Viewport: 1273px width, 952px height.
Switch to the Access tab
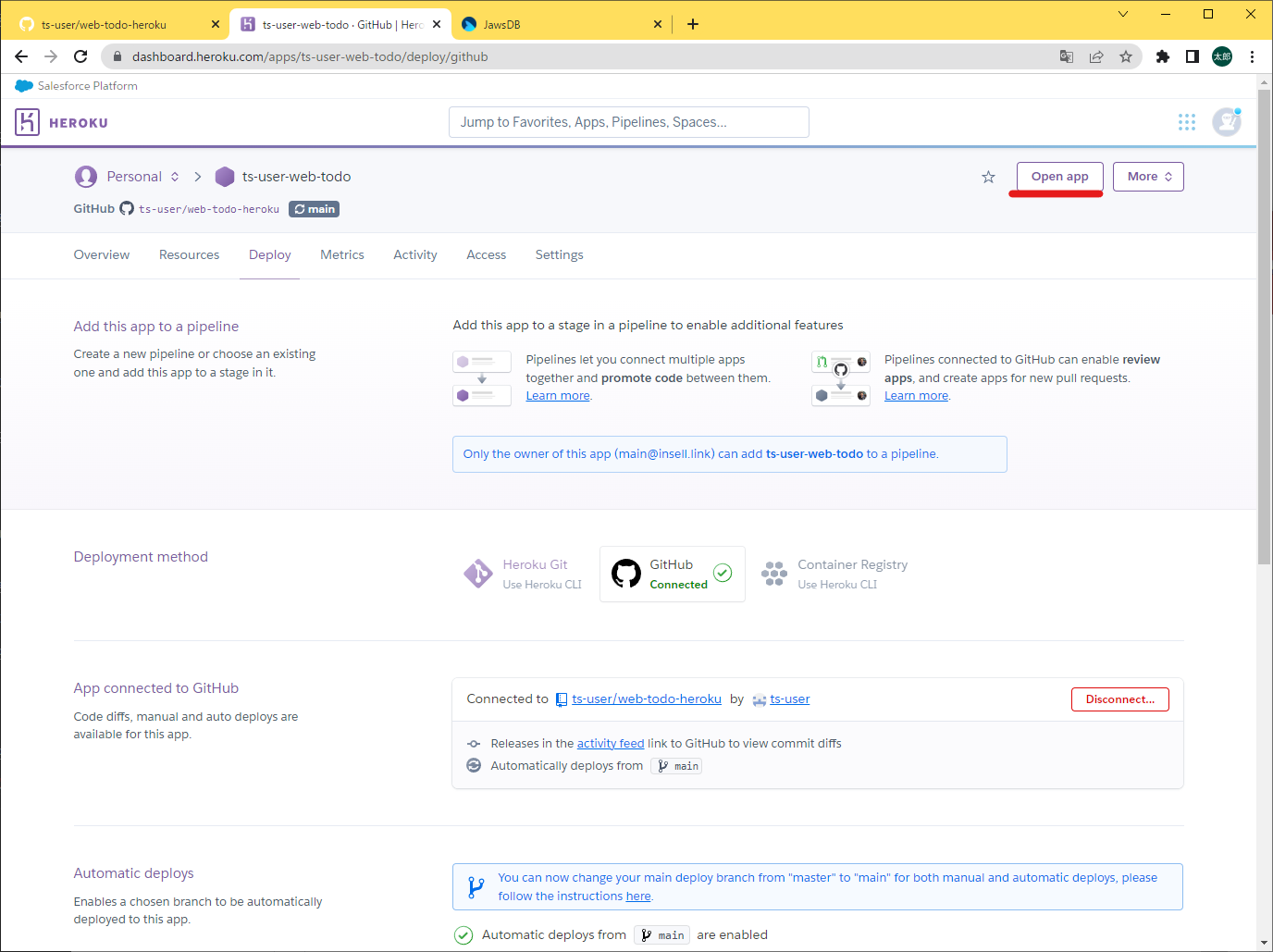pyautogui.click(x=487, y=254)
